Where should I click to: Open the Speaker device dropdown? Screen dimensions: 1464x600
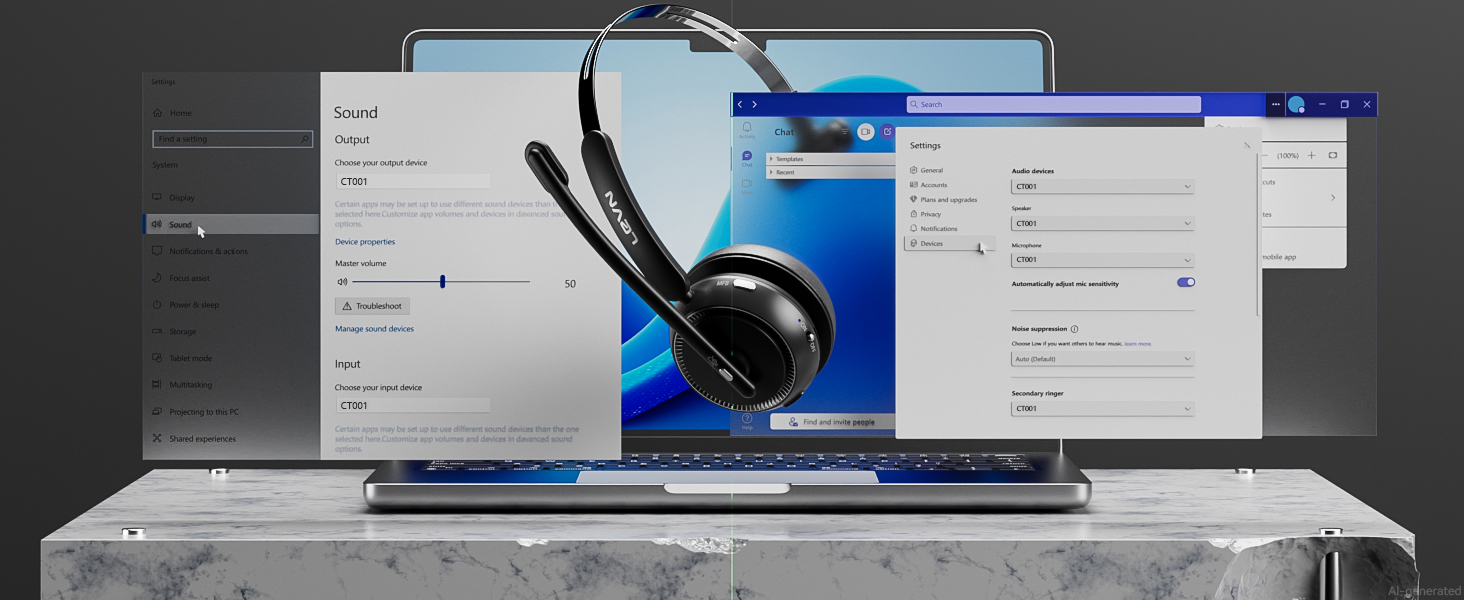(1103, 223)
